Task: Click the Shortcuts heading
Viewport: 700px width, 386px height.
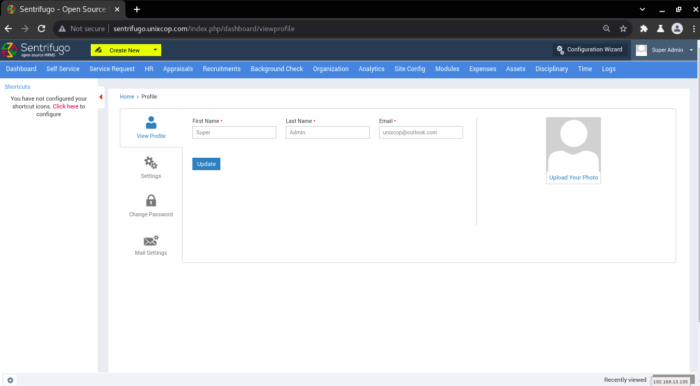Action: [17, 87]
